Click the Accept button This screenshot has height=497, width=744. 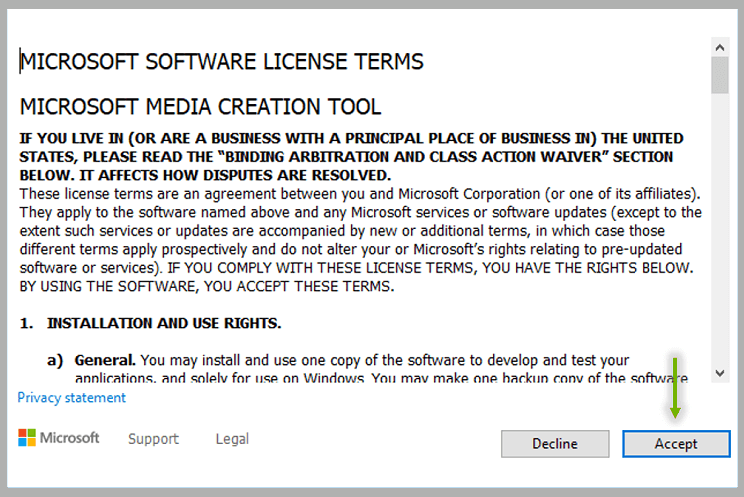675,443
